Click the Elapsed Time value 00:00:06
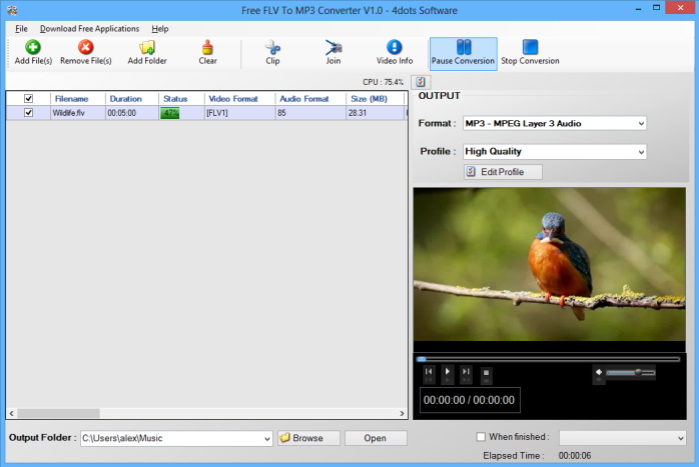 coord(575,455)
